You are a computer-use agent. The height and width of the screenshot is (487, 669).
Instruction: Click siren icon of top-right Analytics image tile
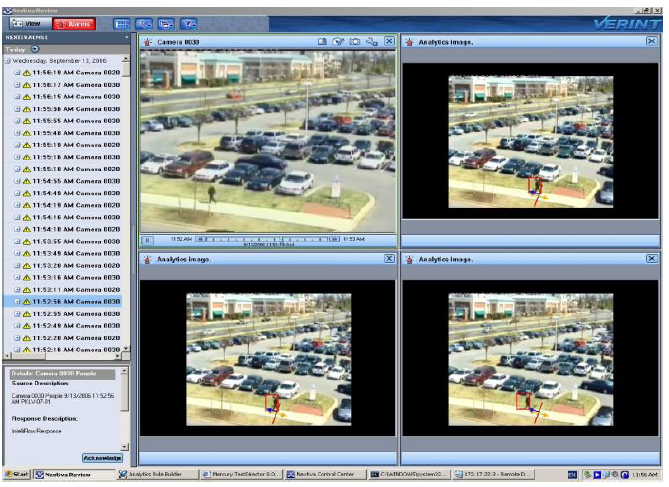point(410,42)
